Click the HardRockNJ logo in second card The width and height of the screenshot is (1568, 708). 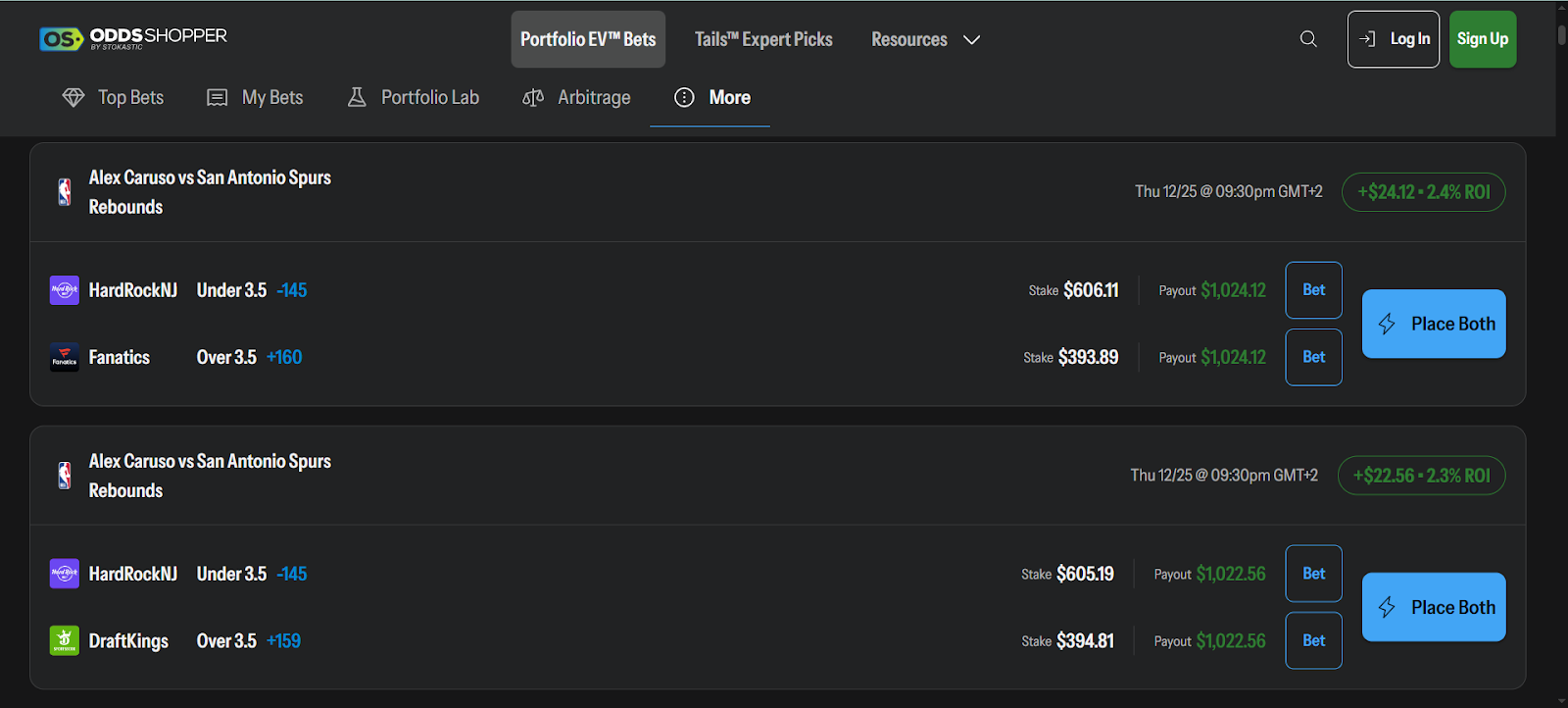click(x=65, y=574)
